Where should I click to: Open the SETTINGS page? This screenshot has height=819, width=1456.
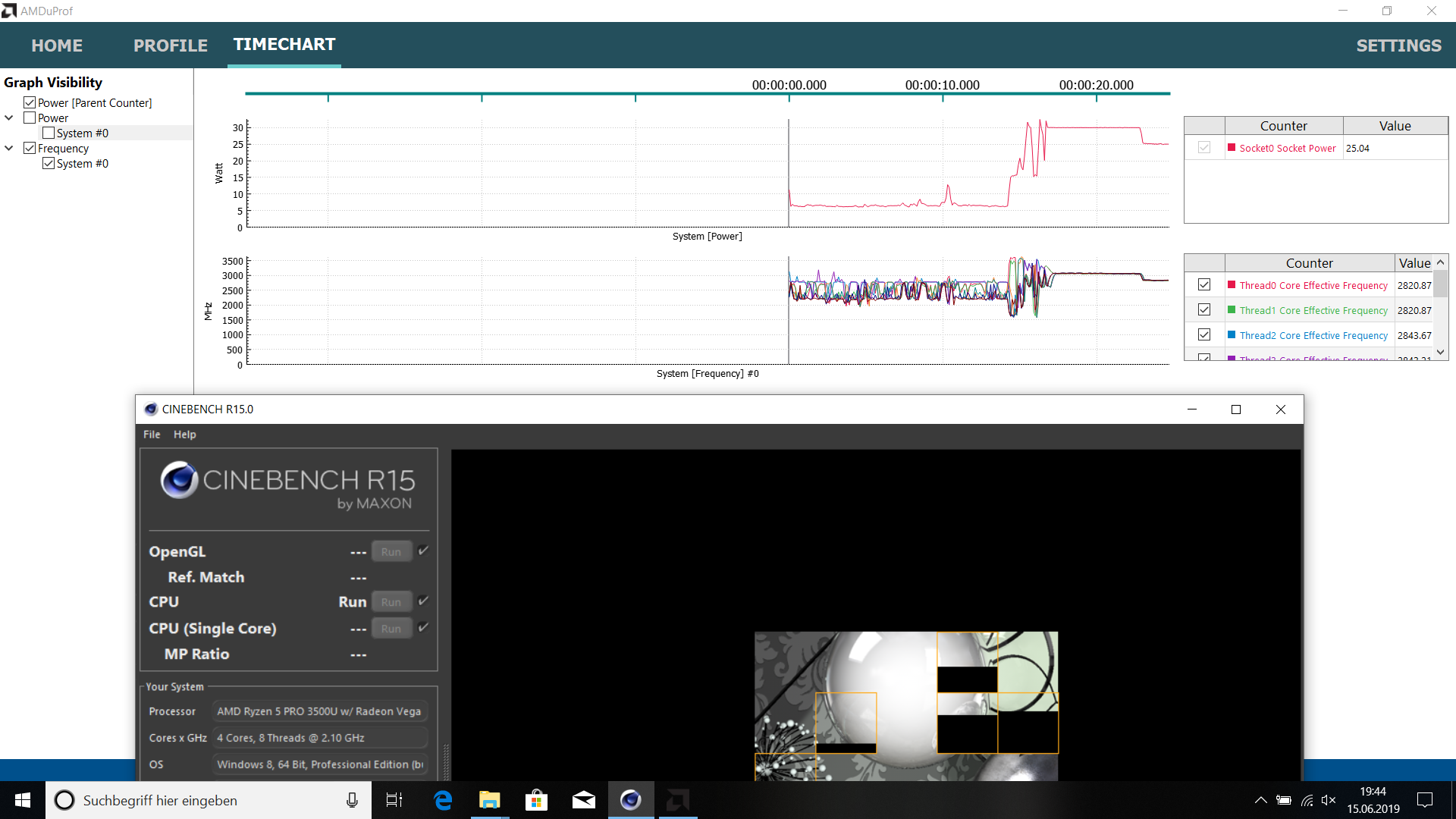point(1398,45)
